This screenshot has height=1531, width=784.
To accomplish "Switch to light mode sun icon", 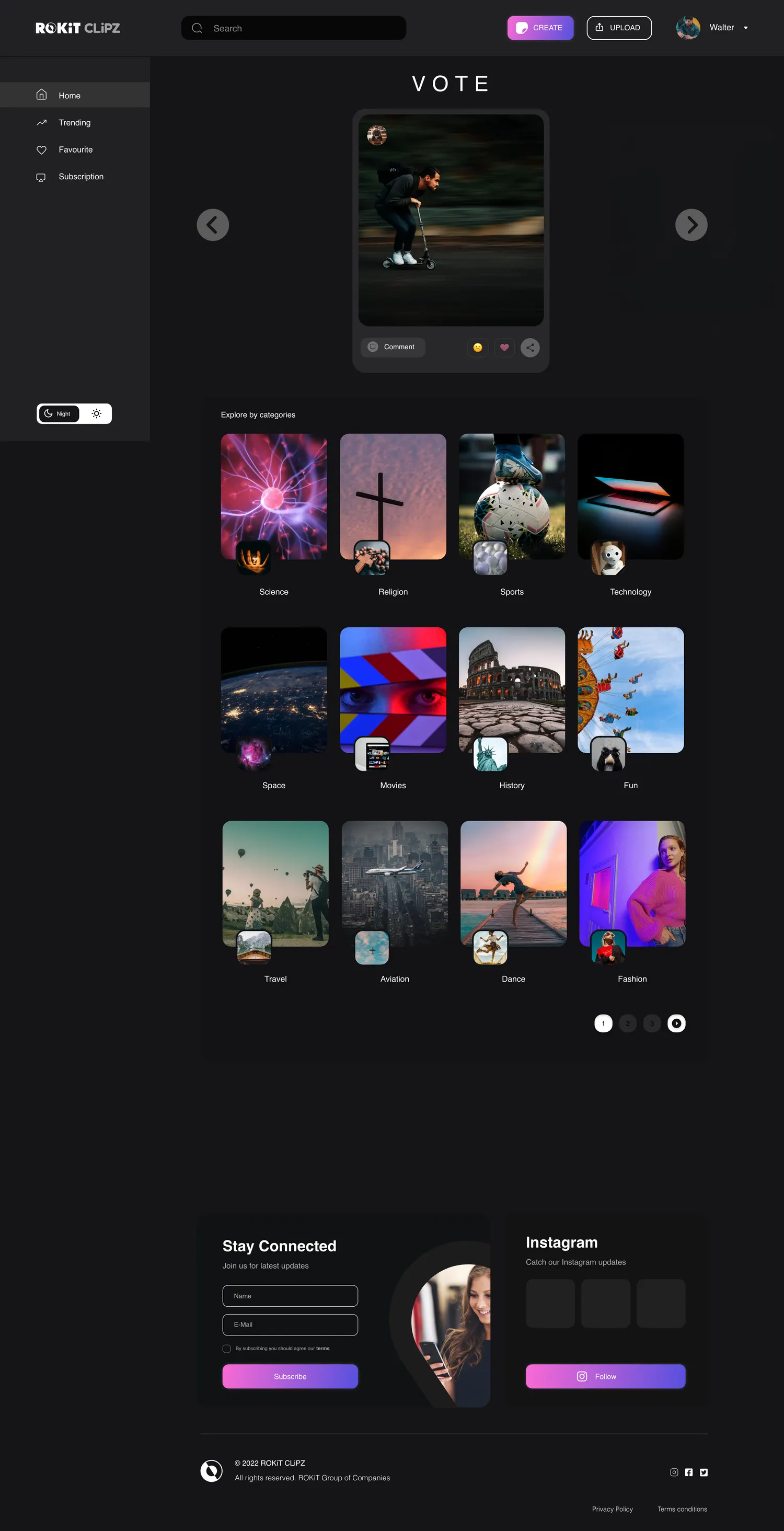I will click(96, 413).
